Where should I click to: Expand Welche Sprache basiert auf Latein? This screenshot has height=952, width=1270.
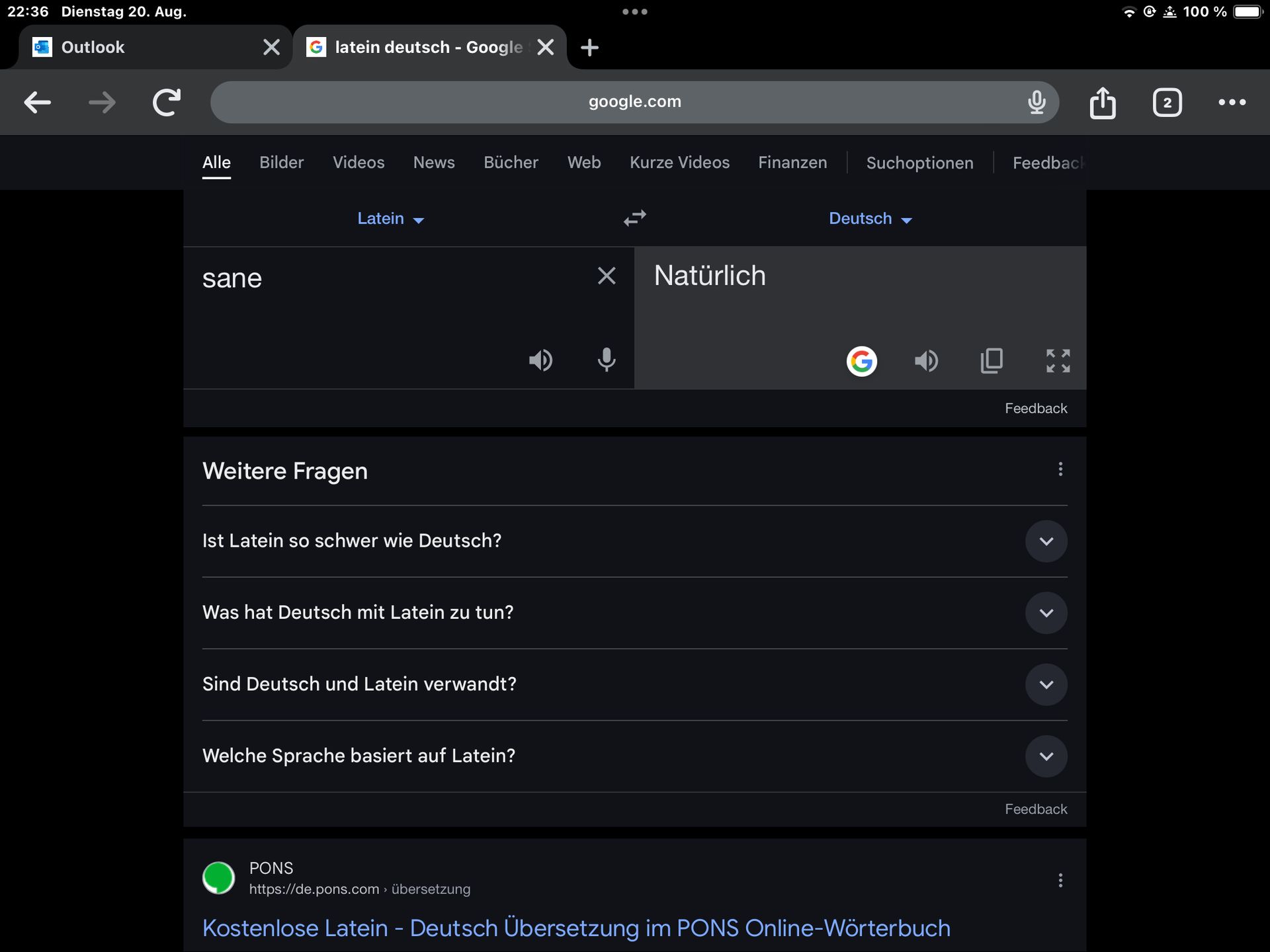coord(1046,756)
